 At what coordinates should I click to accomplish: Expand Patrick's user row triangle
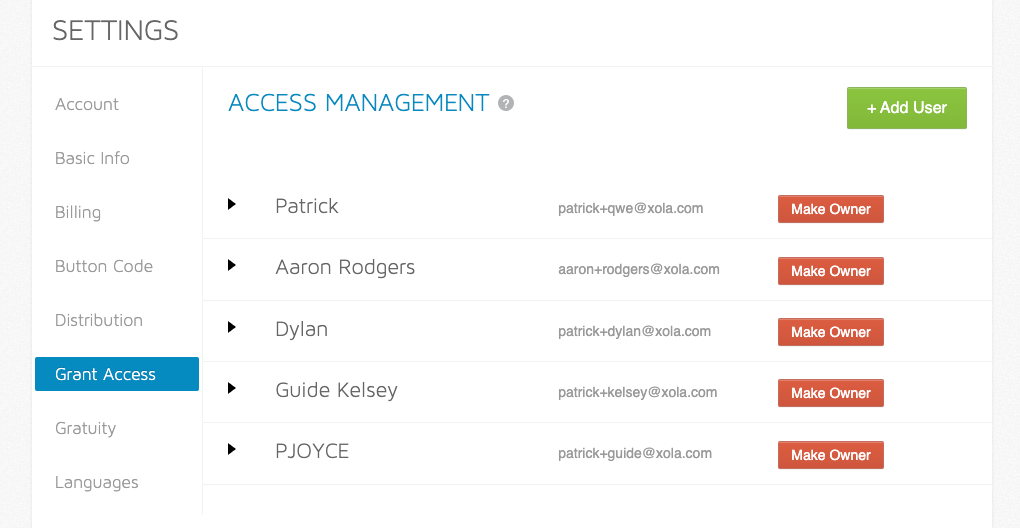tap(232, 204)
